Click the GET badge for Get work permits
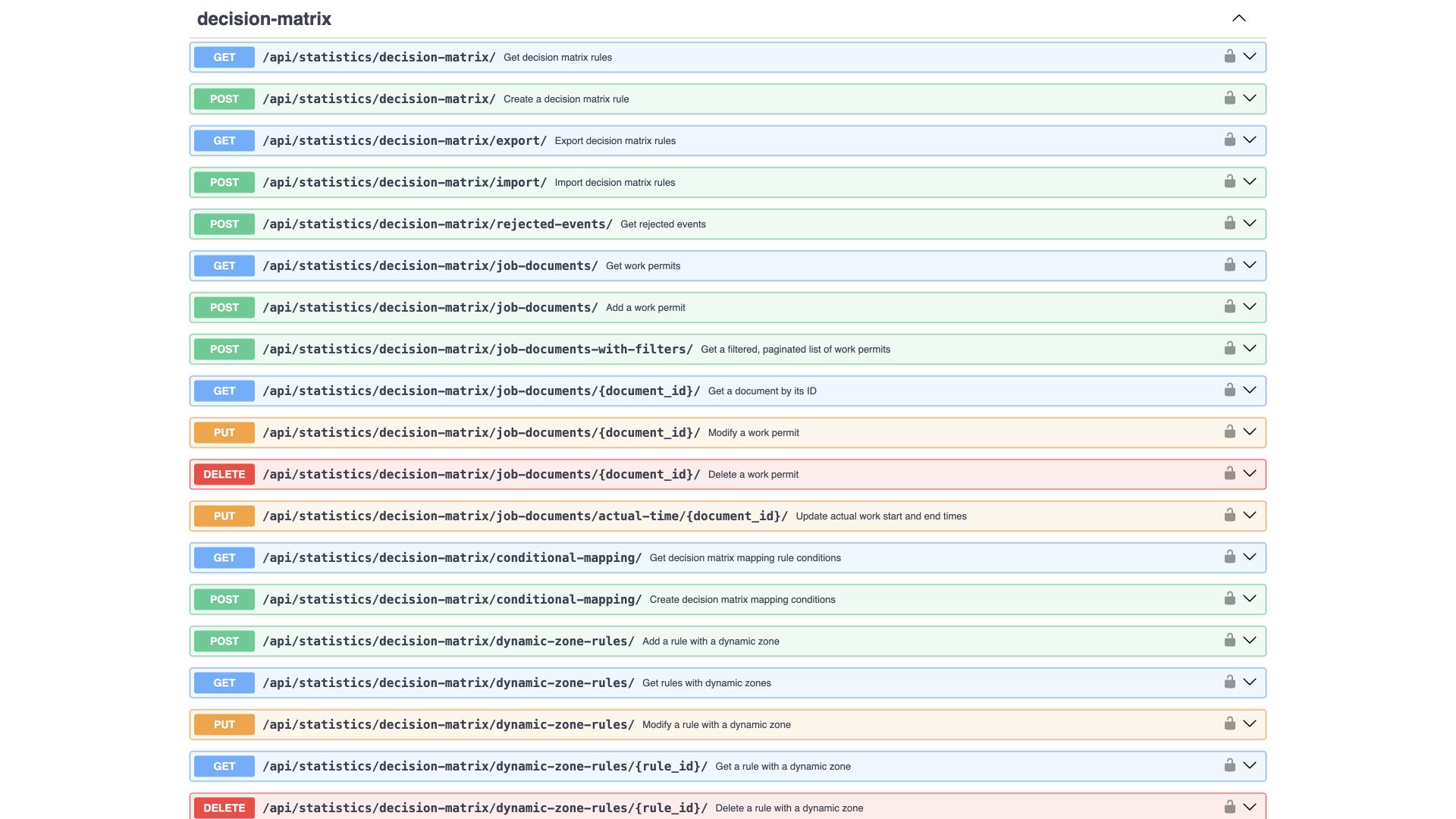The image size is (1456, 819). (224, 265)
